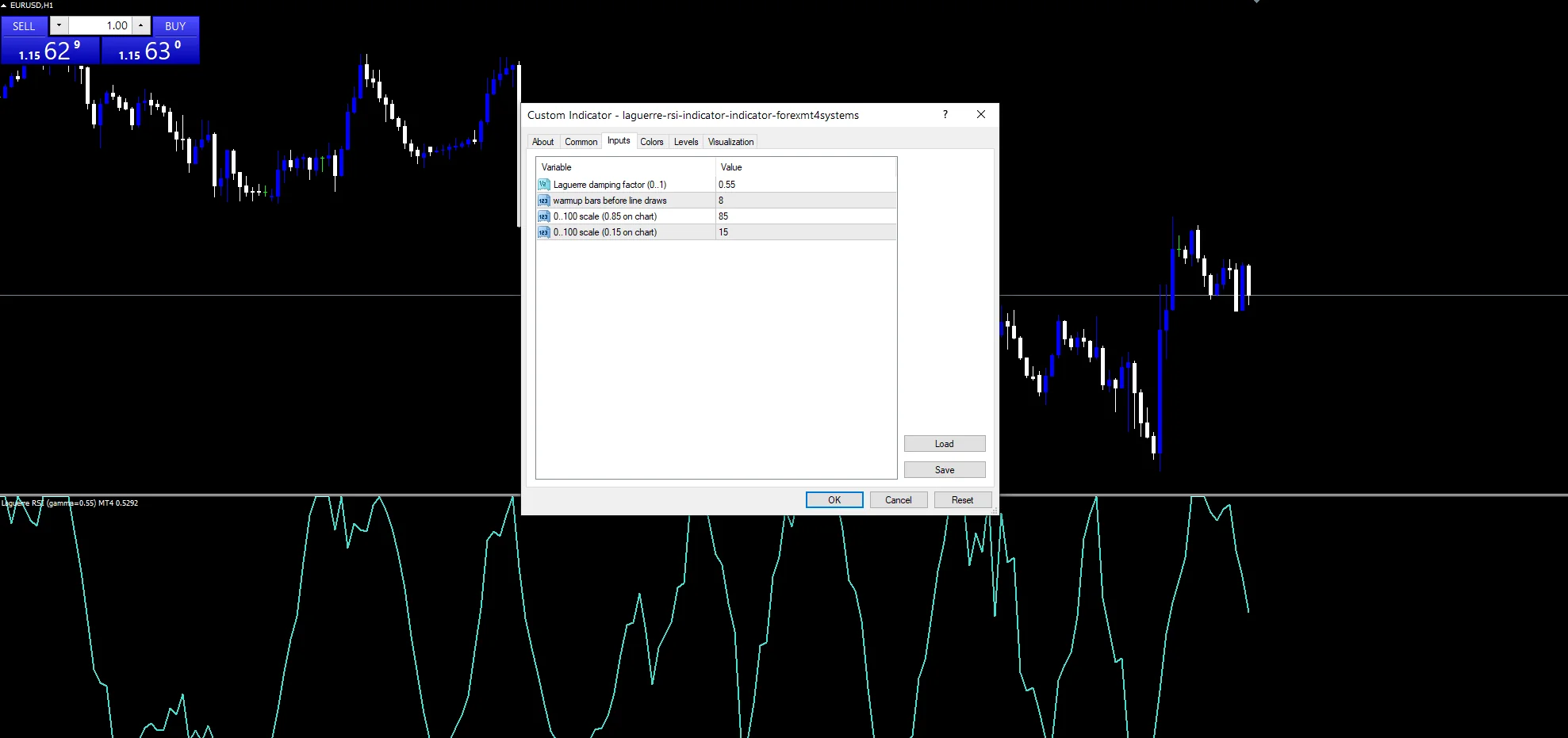Click the '0..100 scale (0.85 on chart)' label
The width and height of the screenshot is (1568, 738).
605,216
